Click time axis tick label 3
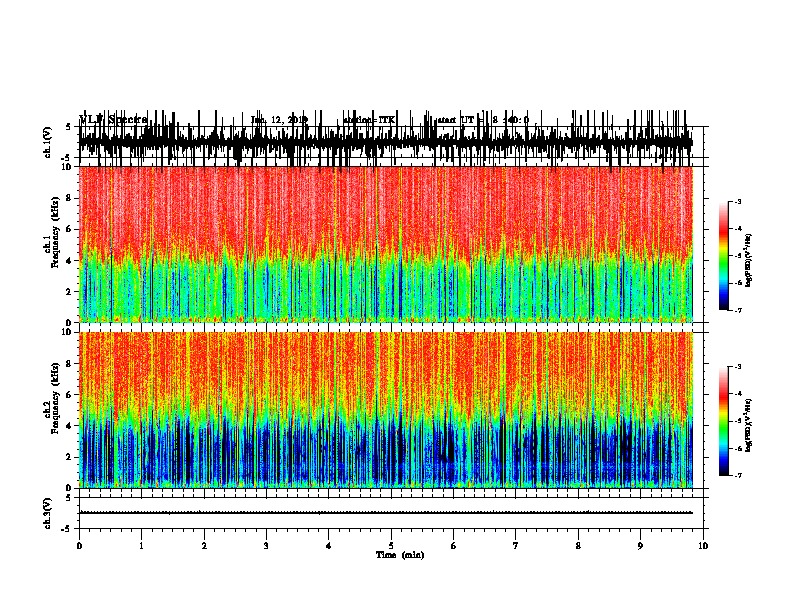792x612 pixels. click(266, 546)
